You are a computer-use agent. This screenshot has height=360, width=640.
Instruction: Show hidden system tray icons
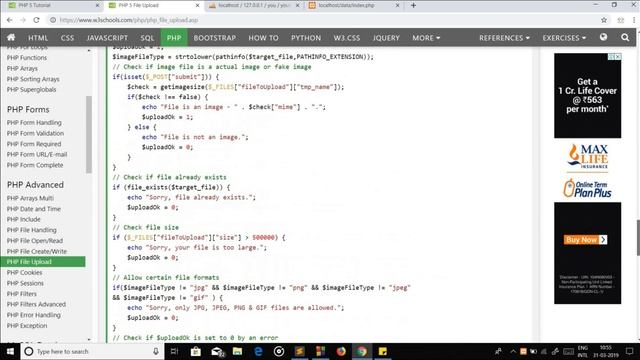[513, 351]
